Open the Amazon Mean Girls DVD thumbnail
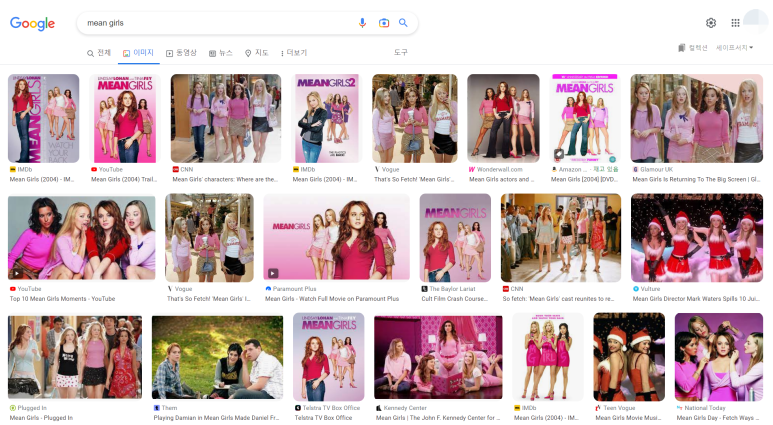The image size is (773, 425). pos(585,118)
